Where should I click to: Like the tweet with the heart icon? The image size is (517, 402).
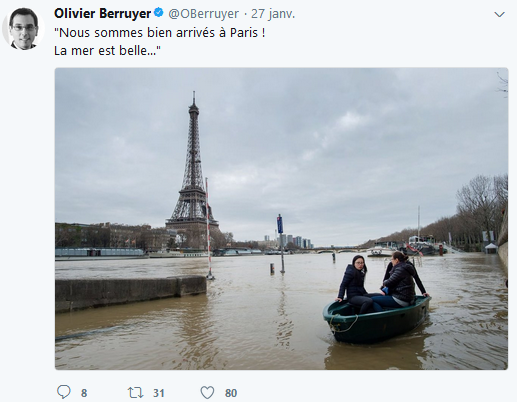pyautogui.click(x=207, y=393)
